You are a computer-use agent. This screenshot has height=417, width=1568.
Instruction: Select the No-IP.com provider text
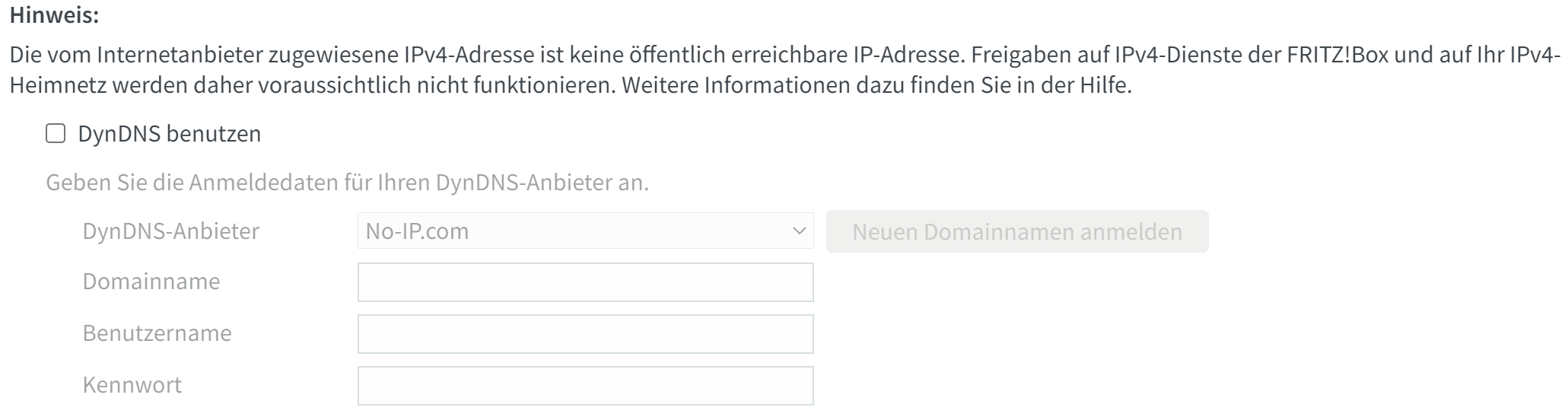(x=417, y=231)
